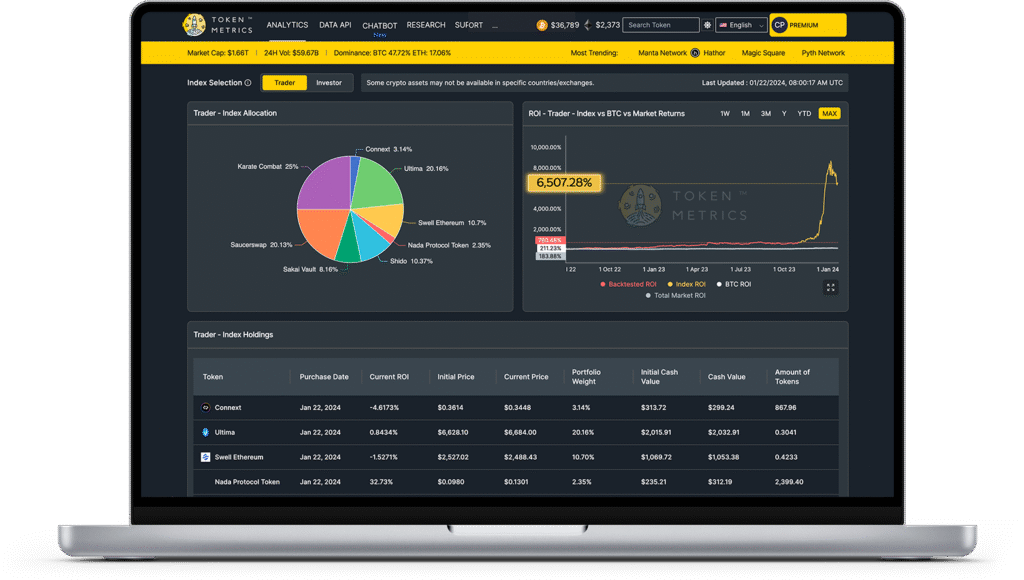Switch index selection to Trader
The width and height of the screenshot is (1024, 580).
tap(285, 83)
